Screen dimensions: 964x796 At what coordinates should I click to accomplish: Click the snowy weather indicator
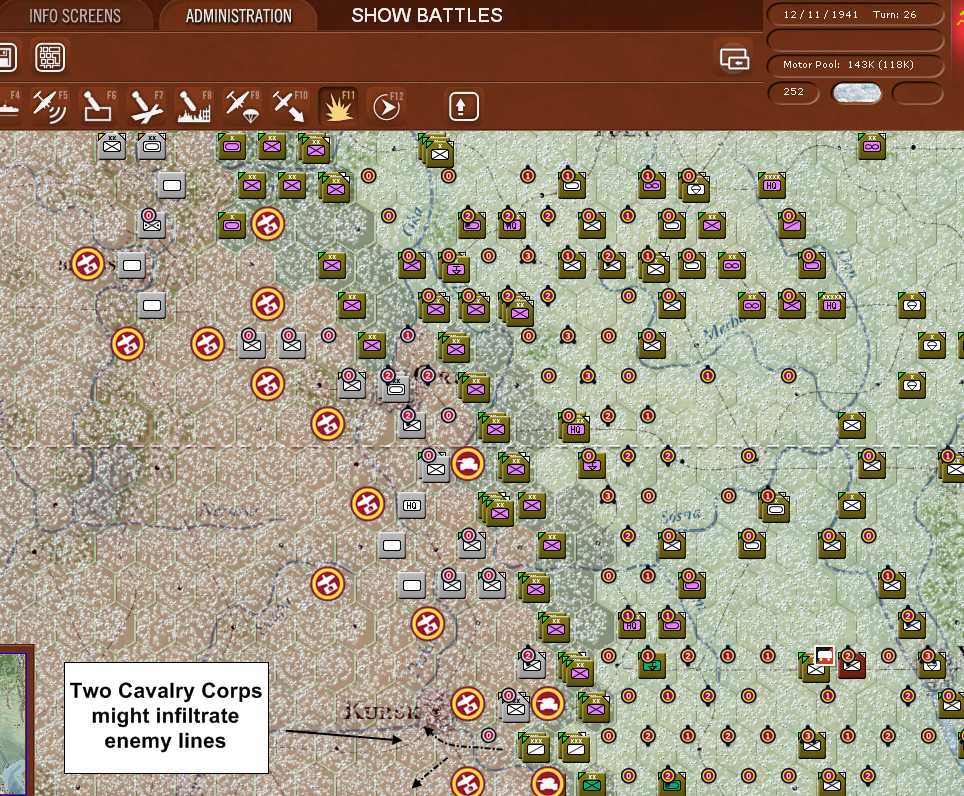pyautogui.click(x=856, y=93)
